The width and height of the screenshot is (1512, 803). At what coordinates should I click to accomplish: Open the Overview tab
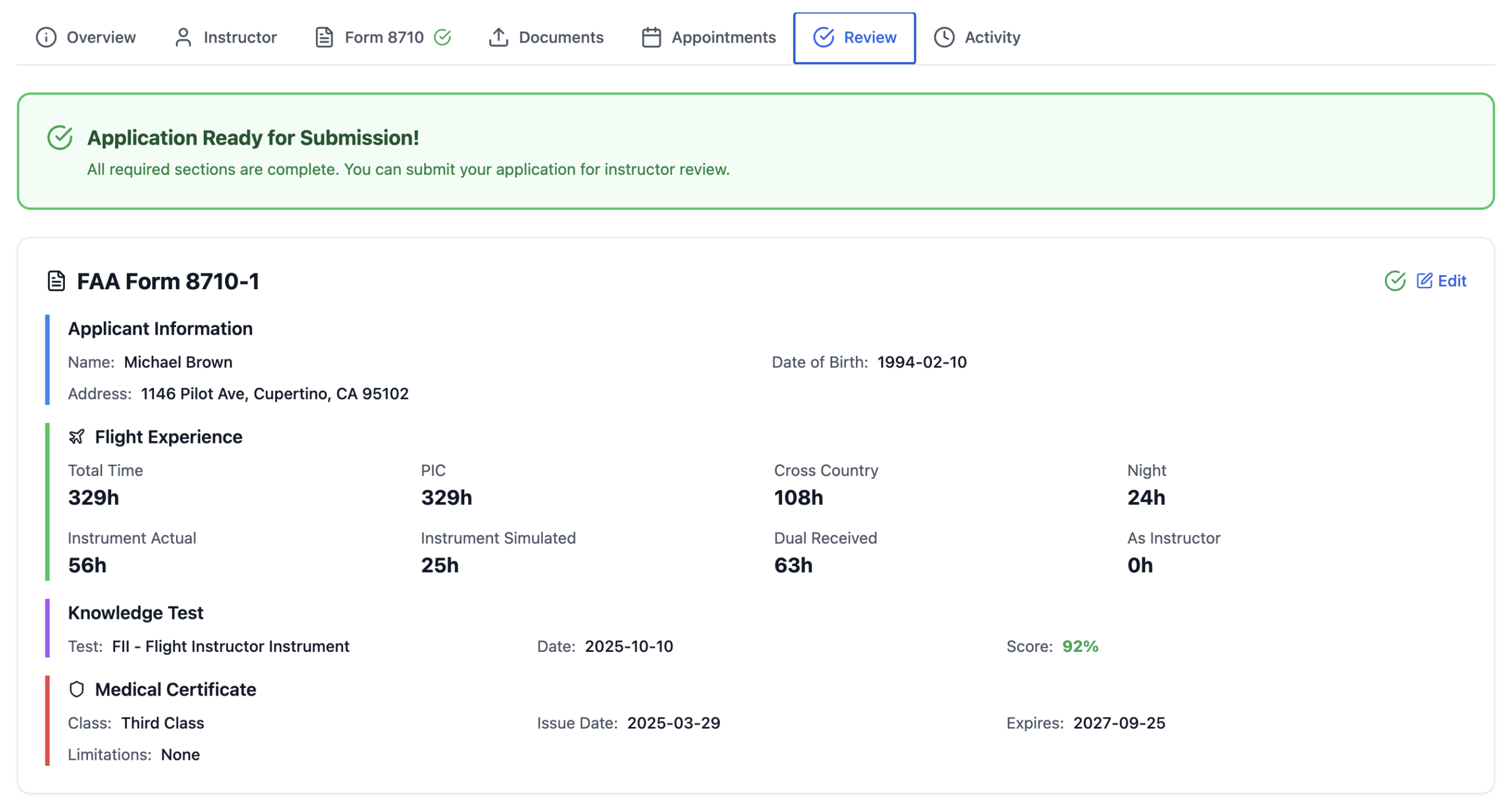coord(86,37)
